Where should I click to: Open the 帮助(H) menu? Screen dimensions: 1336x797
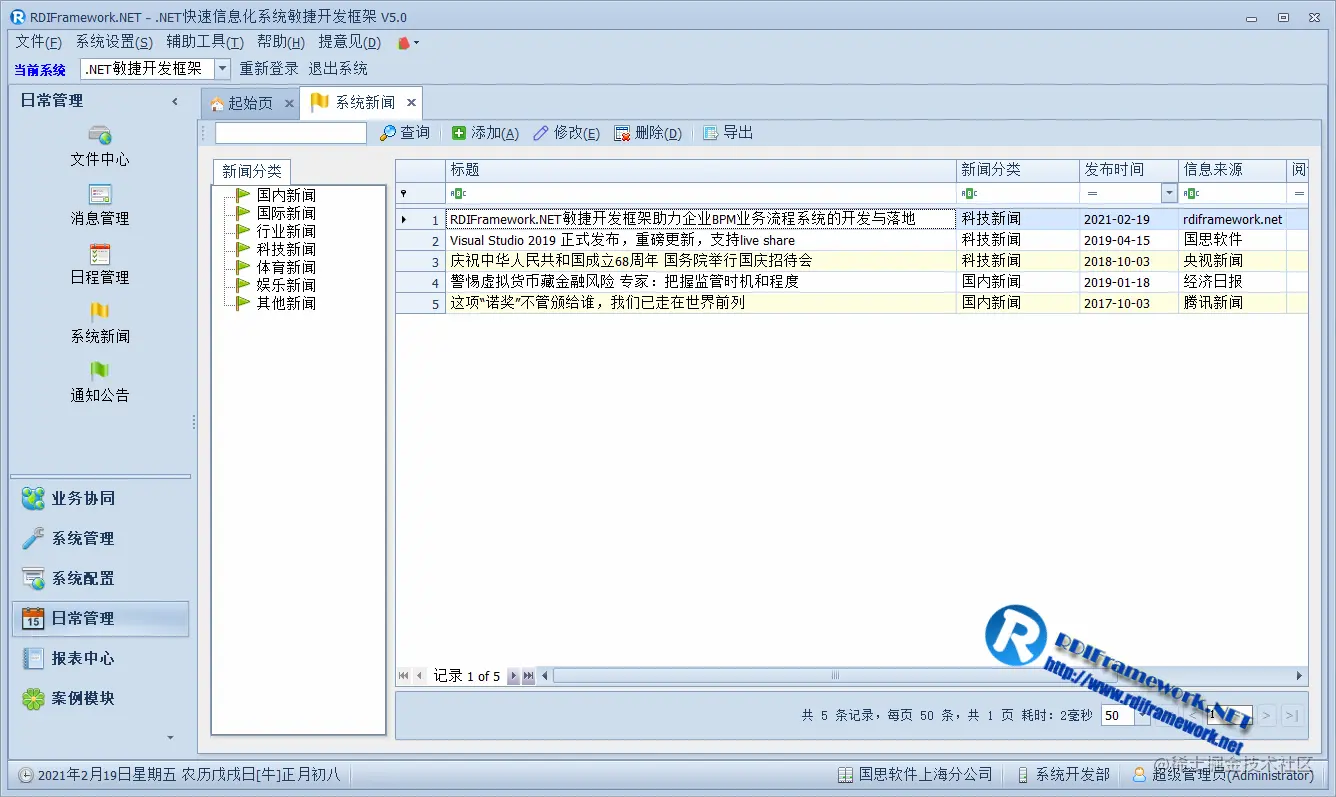point(281,42)
